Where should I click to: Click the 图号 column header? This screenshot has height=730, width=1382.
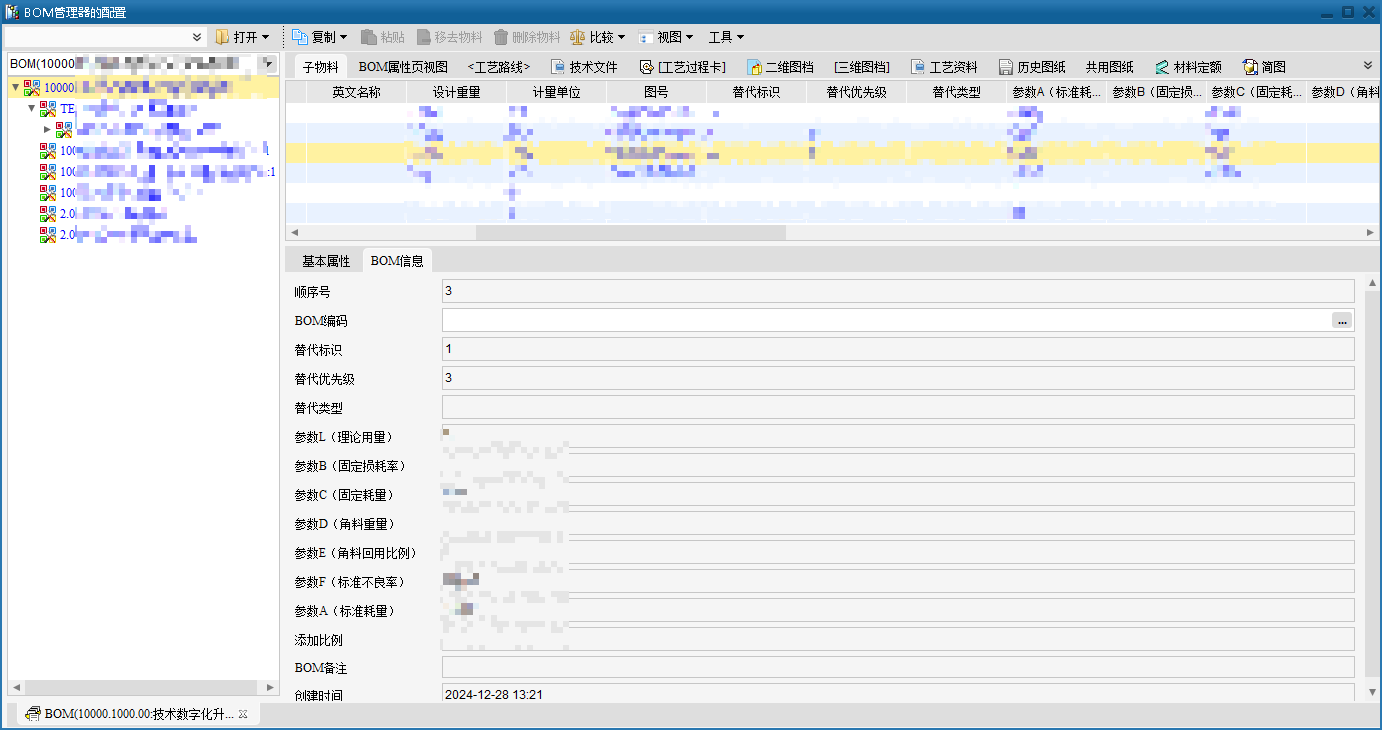[x=656, y=92]
